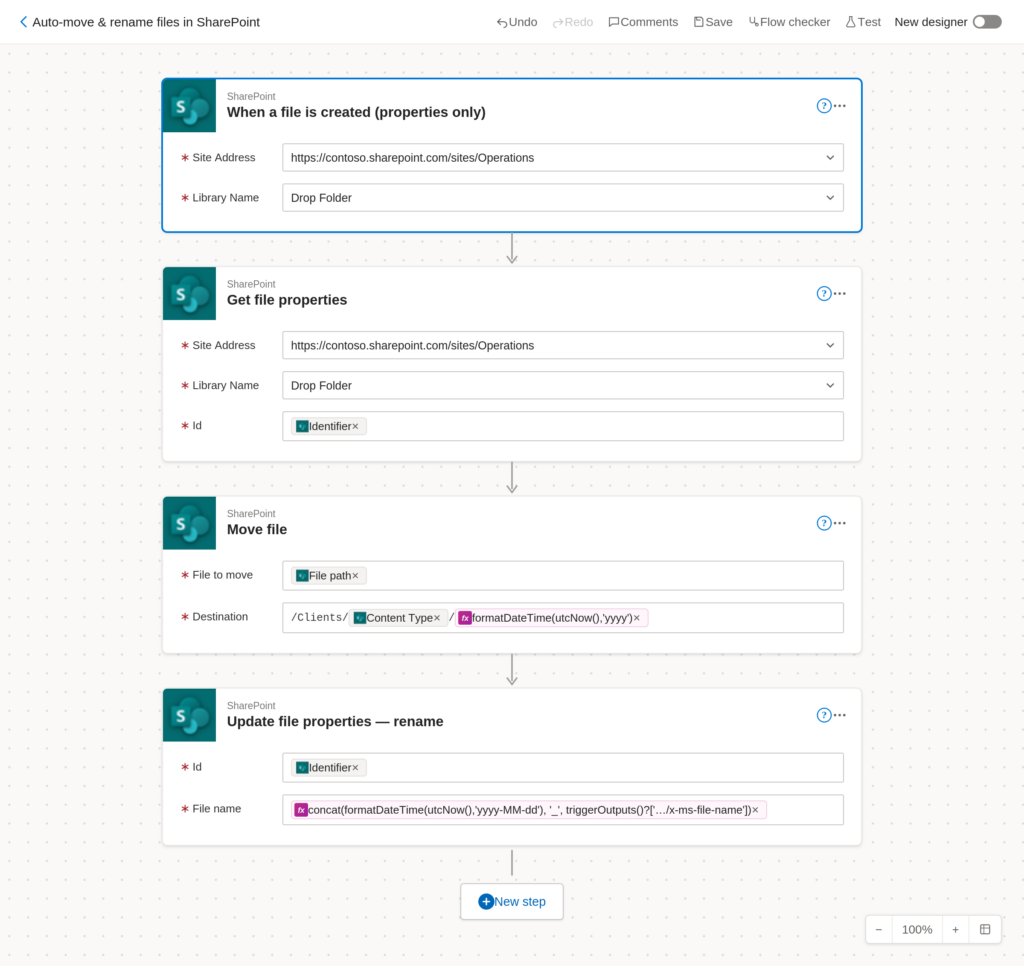This screenshot has height=966, width=1024.
Task: Click inside the File to move field
Action: 563,575
